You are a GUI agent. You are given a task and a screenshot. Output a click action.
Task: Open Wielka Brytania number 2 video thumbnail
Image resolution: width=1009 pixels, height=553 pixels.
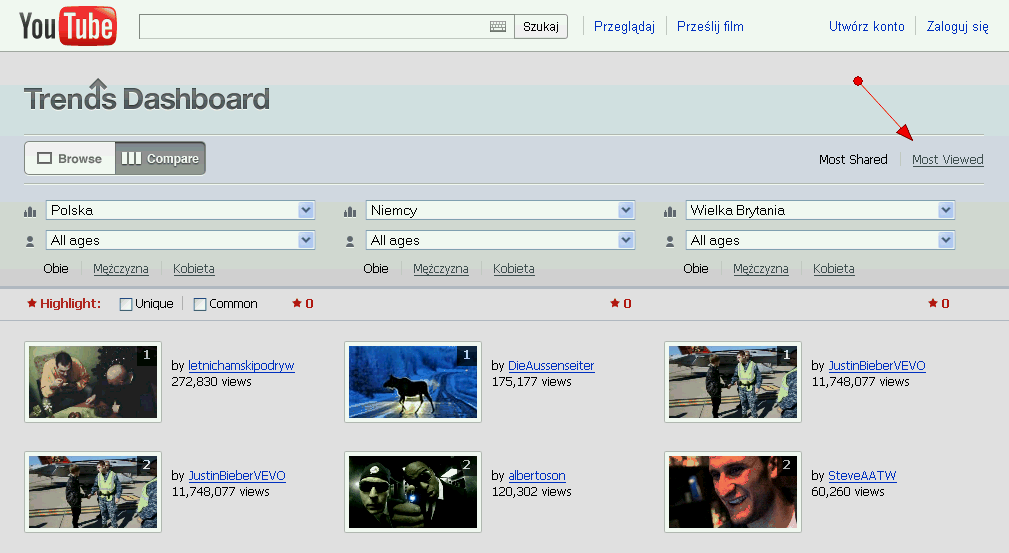[x=733, y=492]
